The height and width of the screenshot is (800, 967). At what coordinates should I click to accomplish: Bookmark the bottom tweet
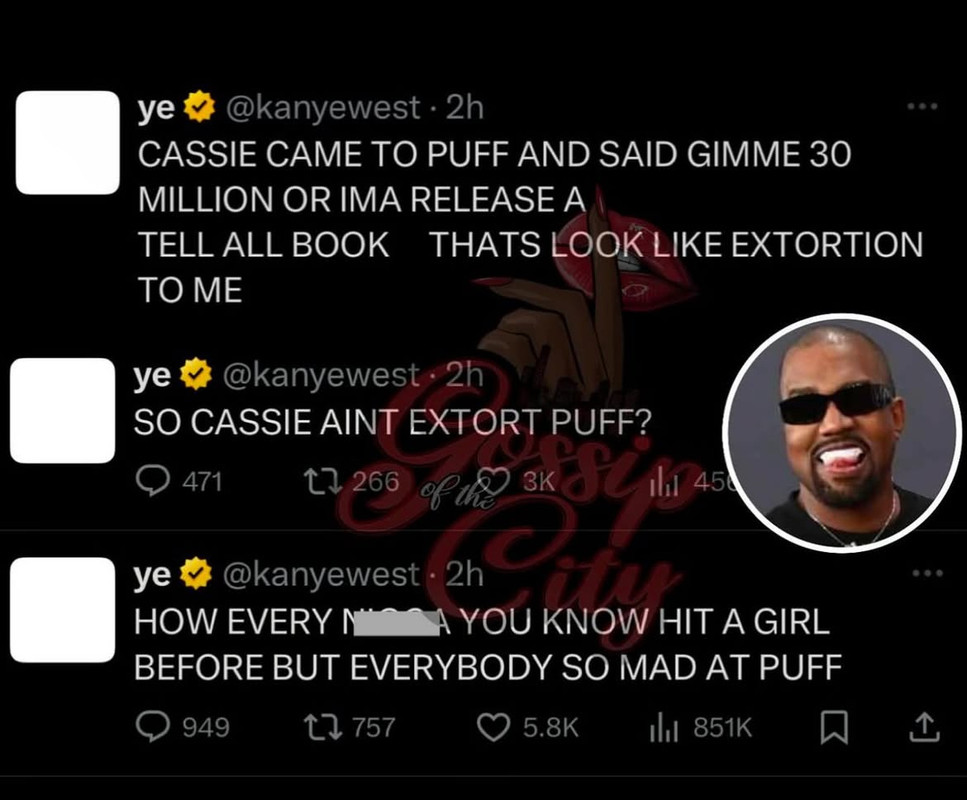pos(834,727)
